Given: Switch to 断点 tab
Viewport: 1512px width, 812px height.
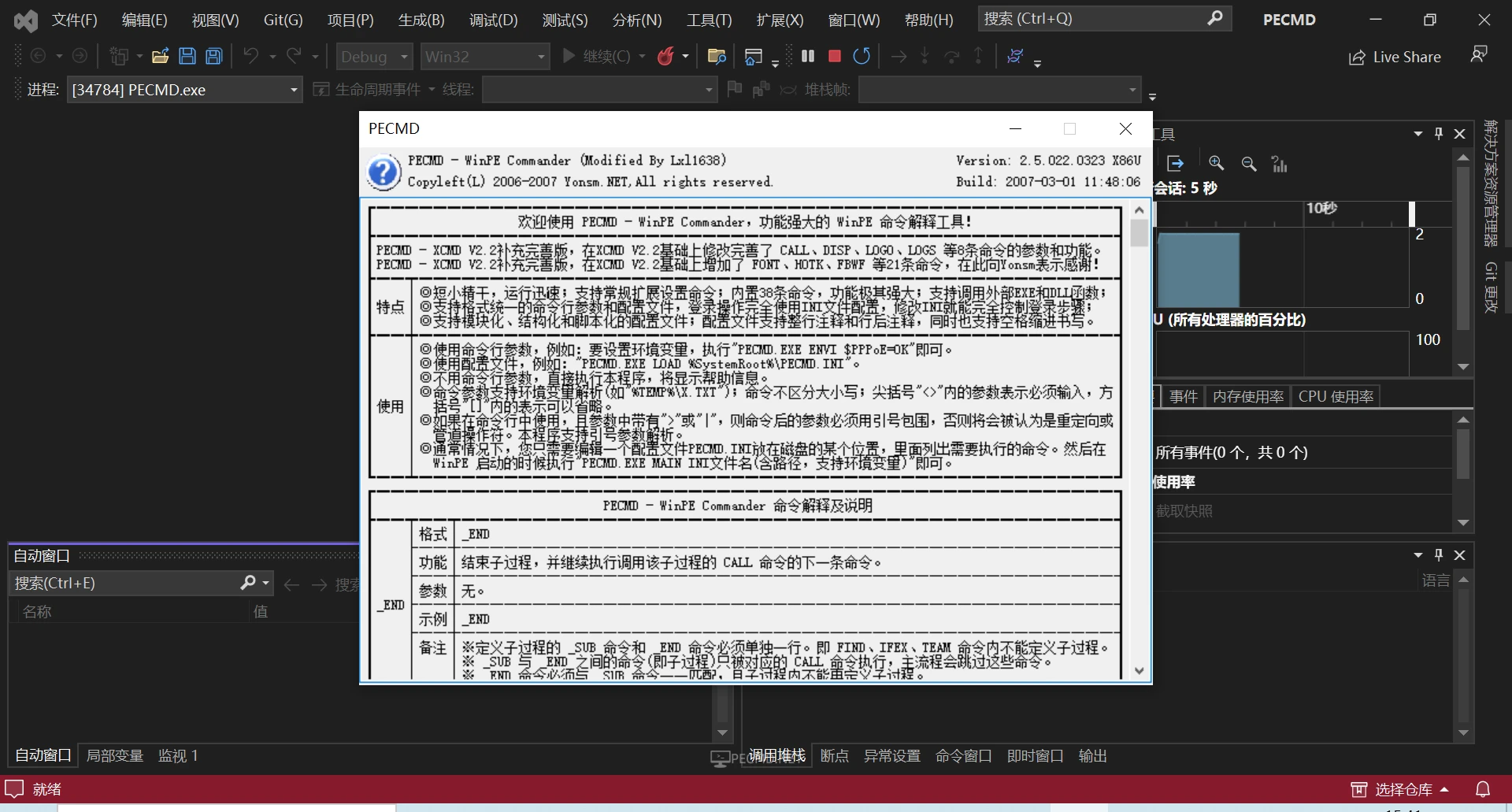Looking at the screenshot, I should point(835,755).
